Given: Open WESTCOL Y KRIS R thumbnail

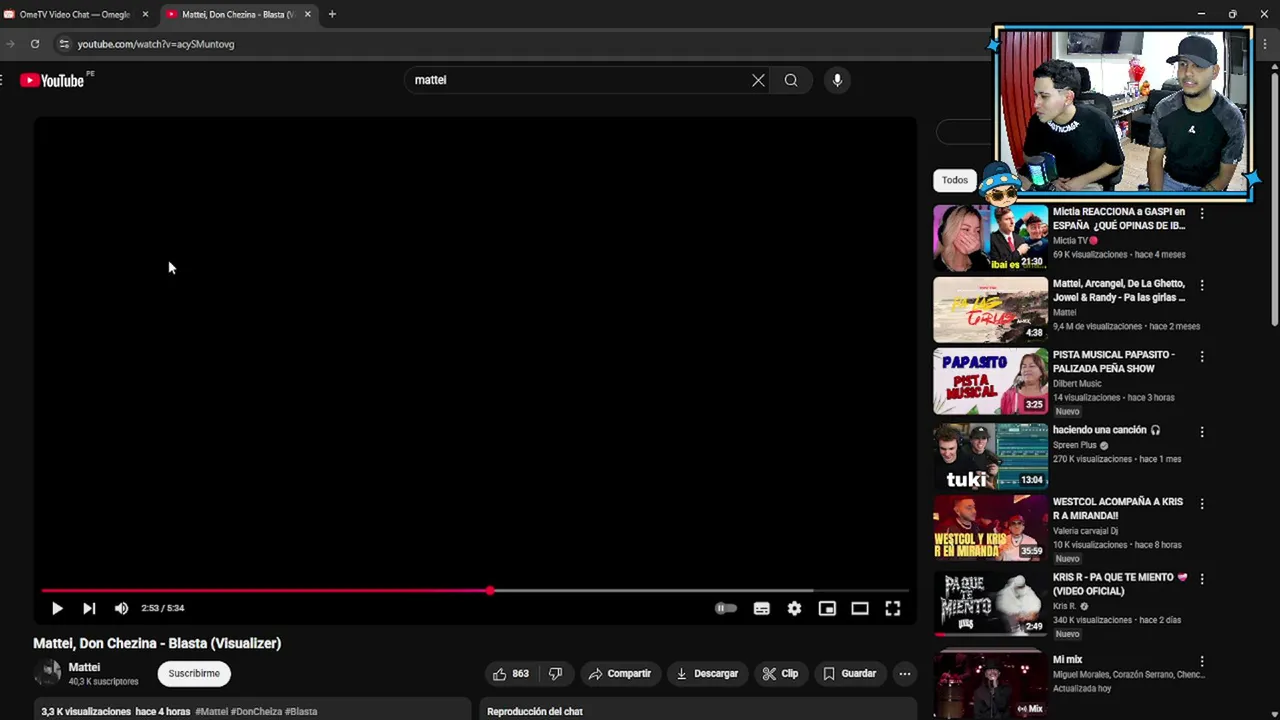Looking at the screenshot, I should 991,528.
